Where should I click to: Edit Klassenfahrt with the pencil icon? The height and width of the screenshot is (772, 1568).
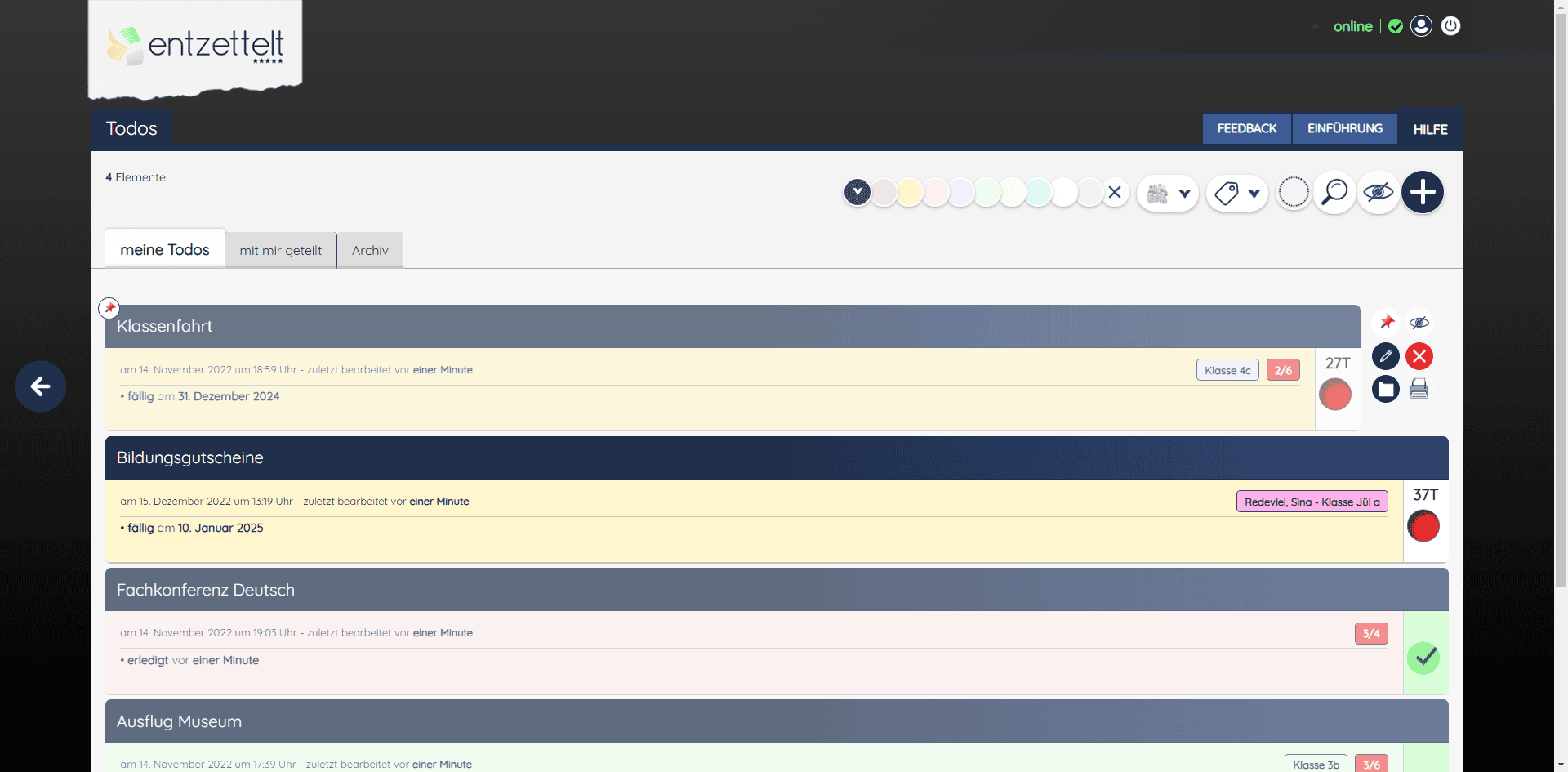coord(1386,356)
